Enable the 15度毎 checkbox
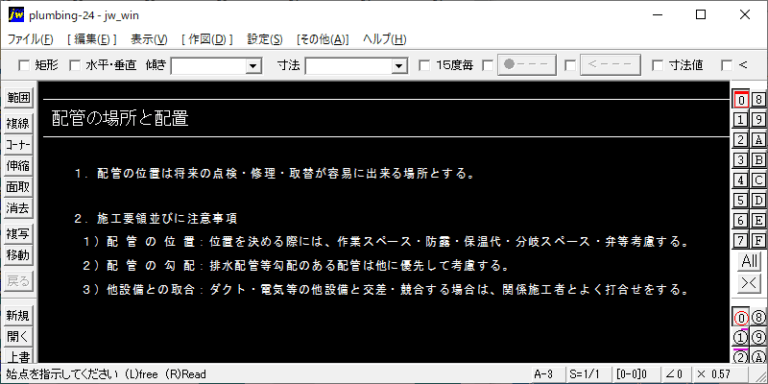768x384 pixels. (x=425, y=65)
